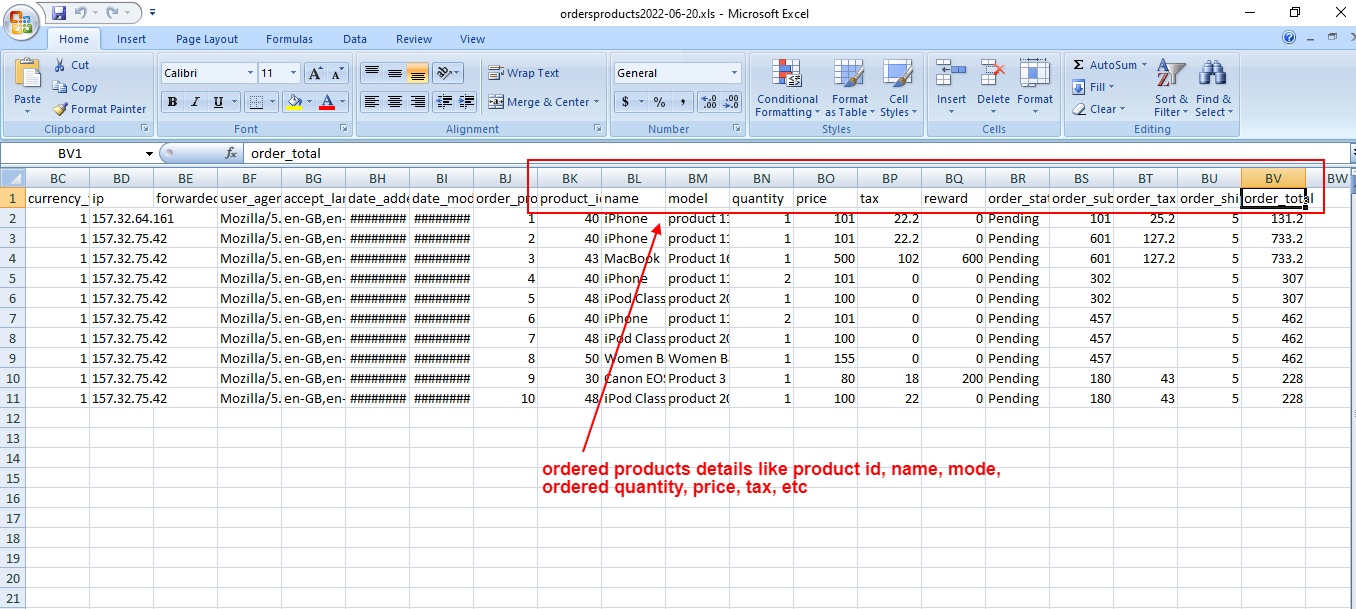
Task: Click the Insert cells icon
Action: click(951, 87)
